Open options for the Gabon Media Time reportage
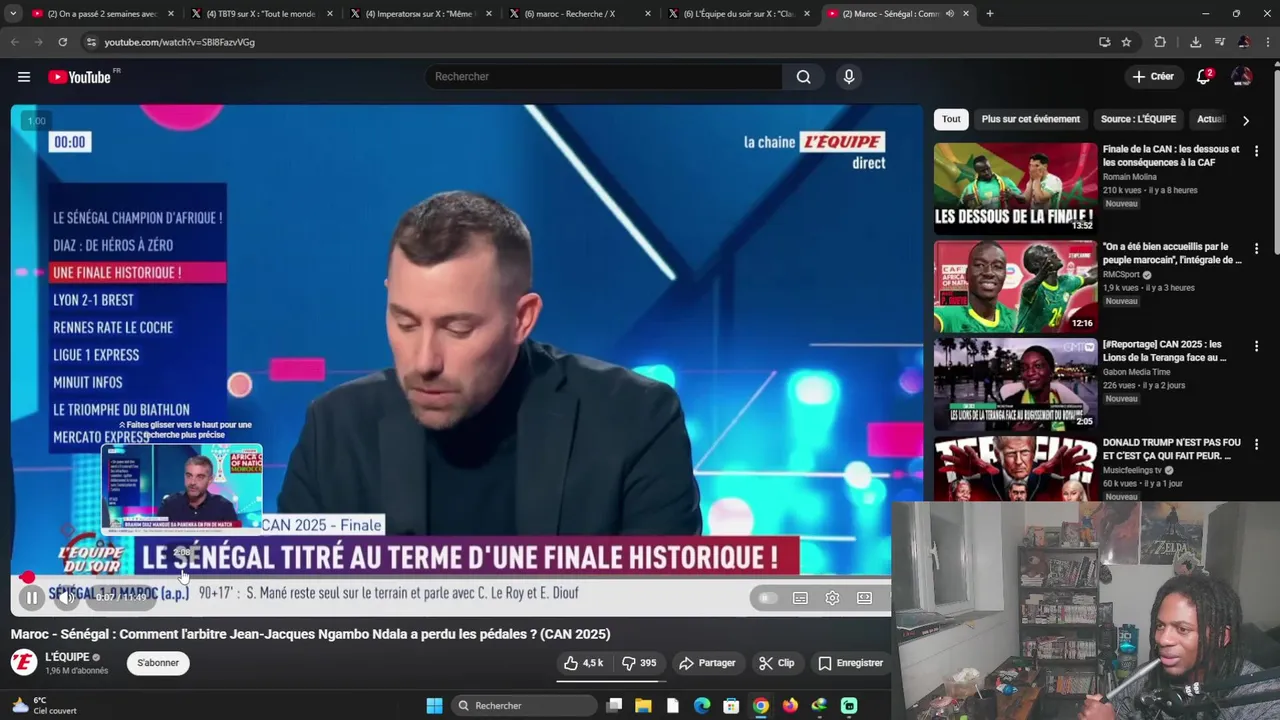Image resolution: width=1280 pixels, height=720 pixels. 1257,346
